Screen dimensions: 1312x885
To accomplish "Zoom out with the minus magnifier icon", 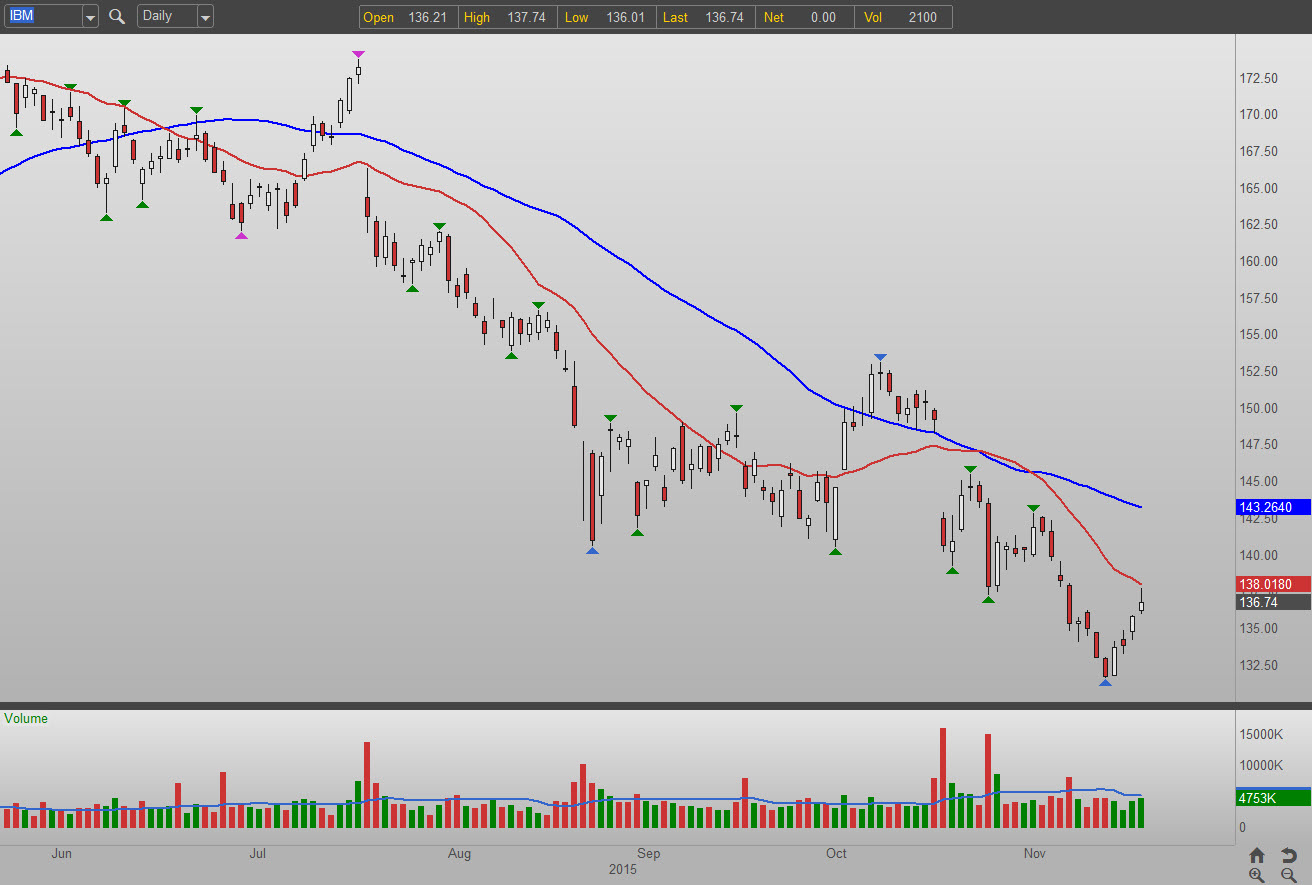I will (1289, 875).
